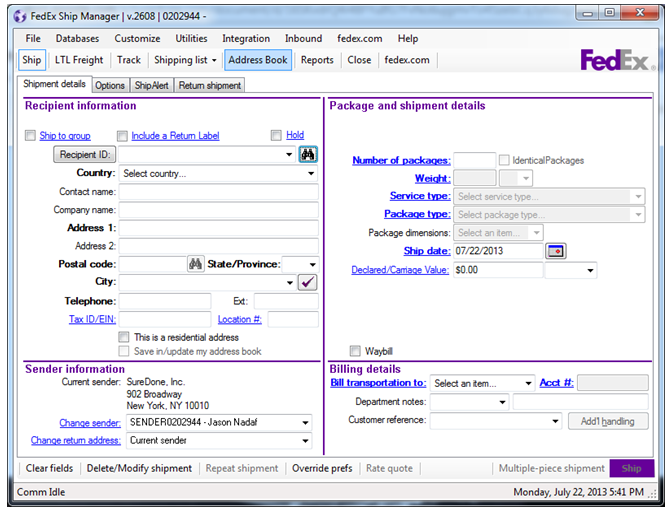The height and width of the screenshot is (511, 670).
Task: Click the Clear fields button
Action: [49, 468]
